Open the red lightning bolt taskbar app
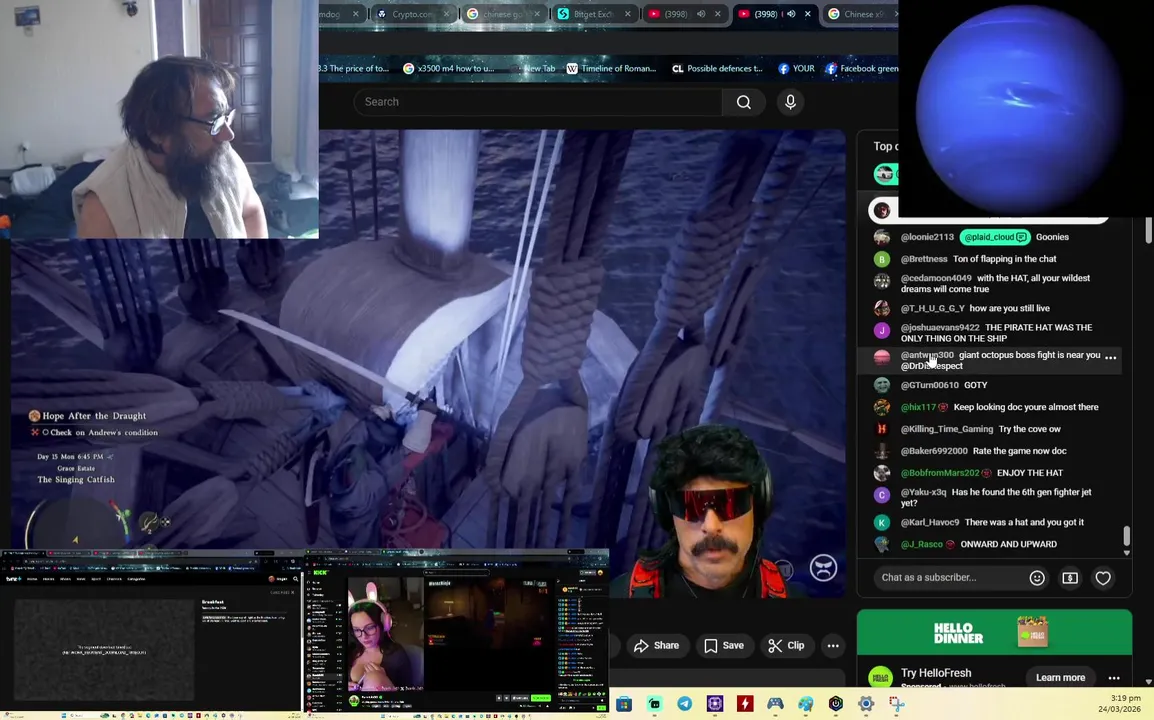The image size is (1154, 720). [745, 704]
